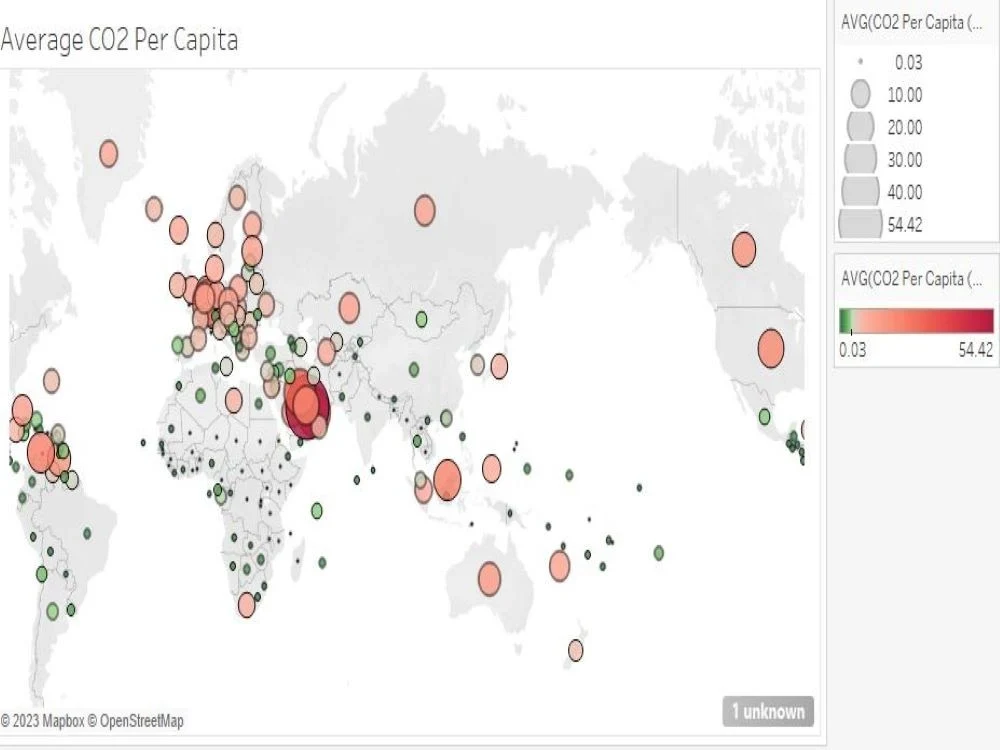1000x750 pixels.
Task: Click the '1 unknown' indicator button
Action: [768, 711]
